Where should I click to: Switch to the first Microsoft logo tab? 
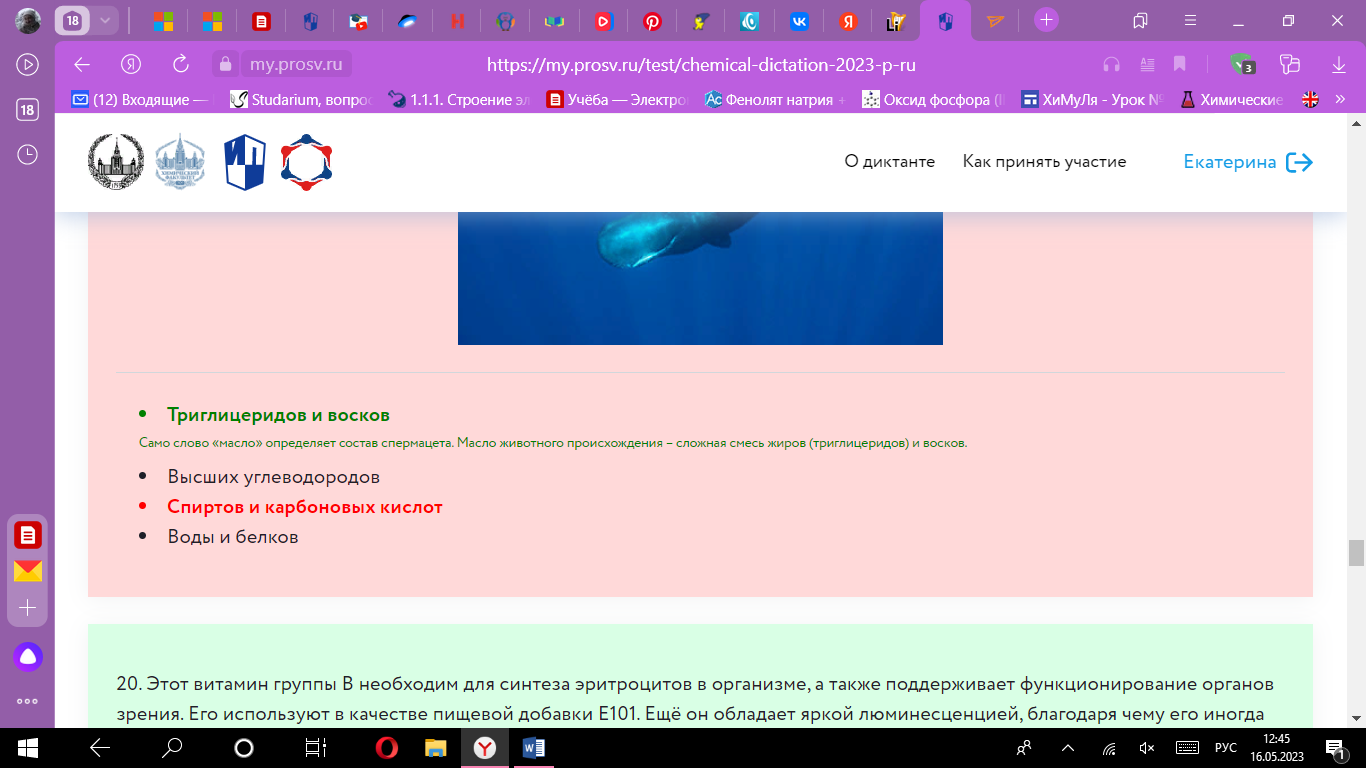point(163,20)
